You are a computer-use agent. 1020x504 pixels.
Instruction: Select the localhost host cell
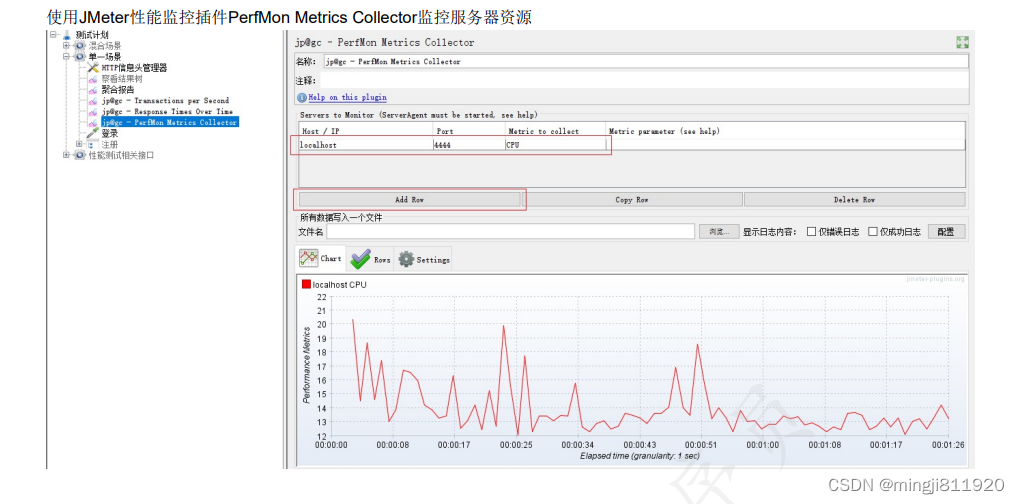366,145
